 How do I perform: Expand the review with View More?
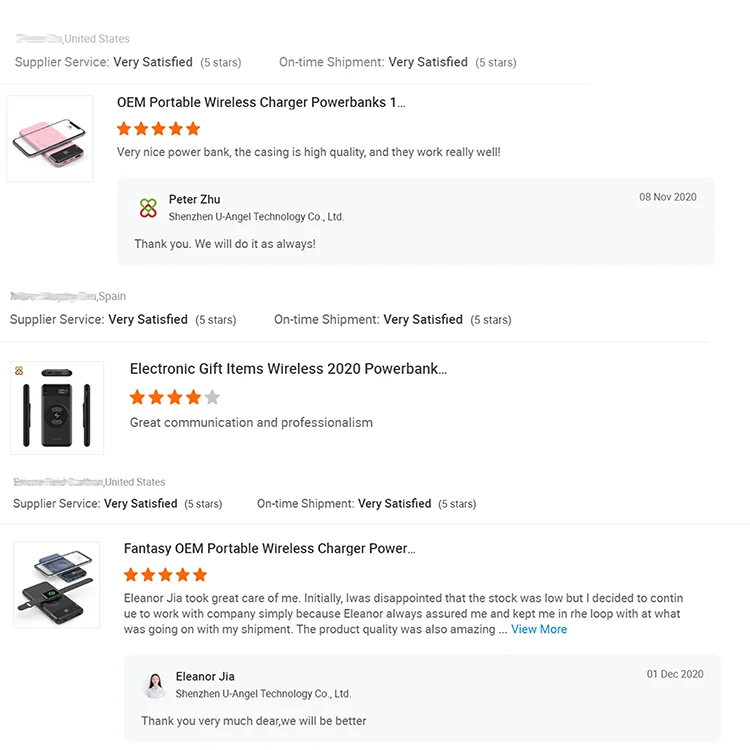pos(539,629)
